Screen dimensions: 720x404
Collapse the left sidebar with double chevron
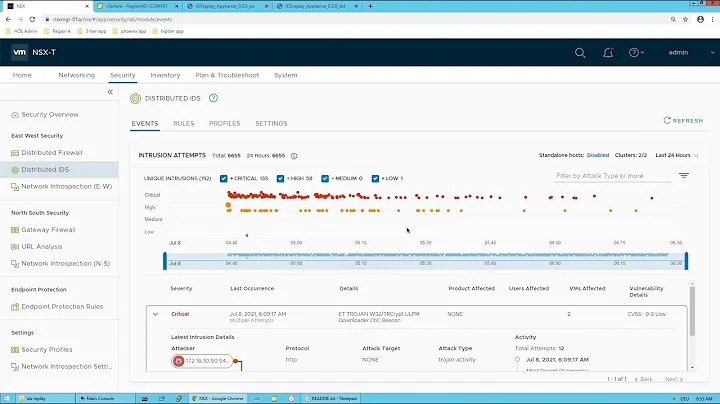[110, 92]
